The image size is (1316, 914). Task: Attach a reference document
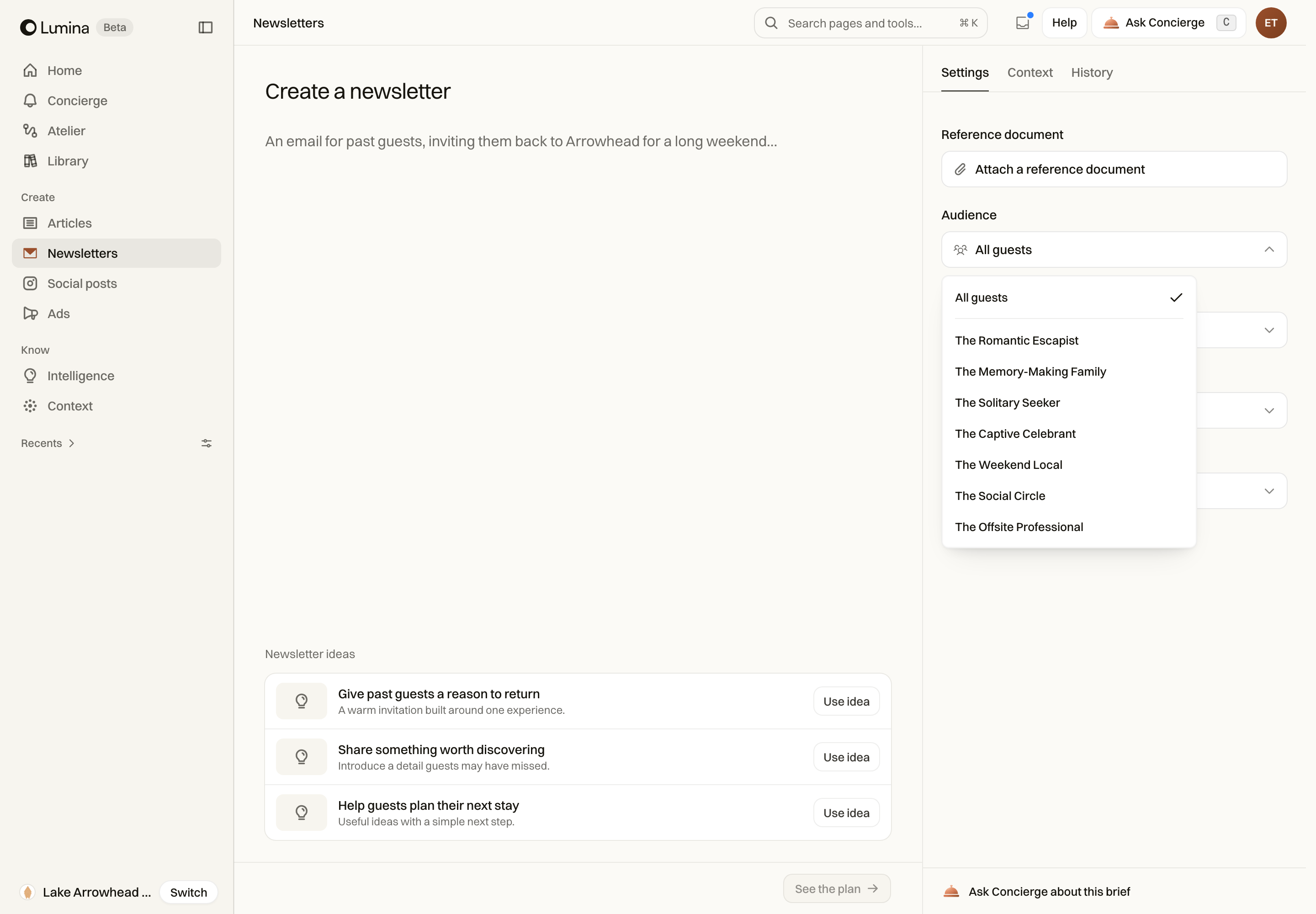pos(1114,170)
